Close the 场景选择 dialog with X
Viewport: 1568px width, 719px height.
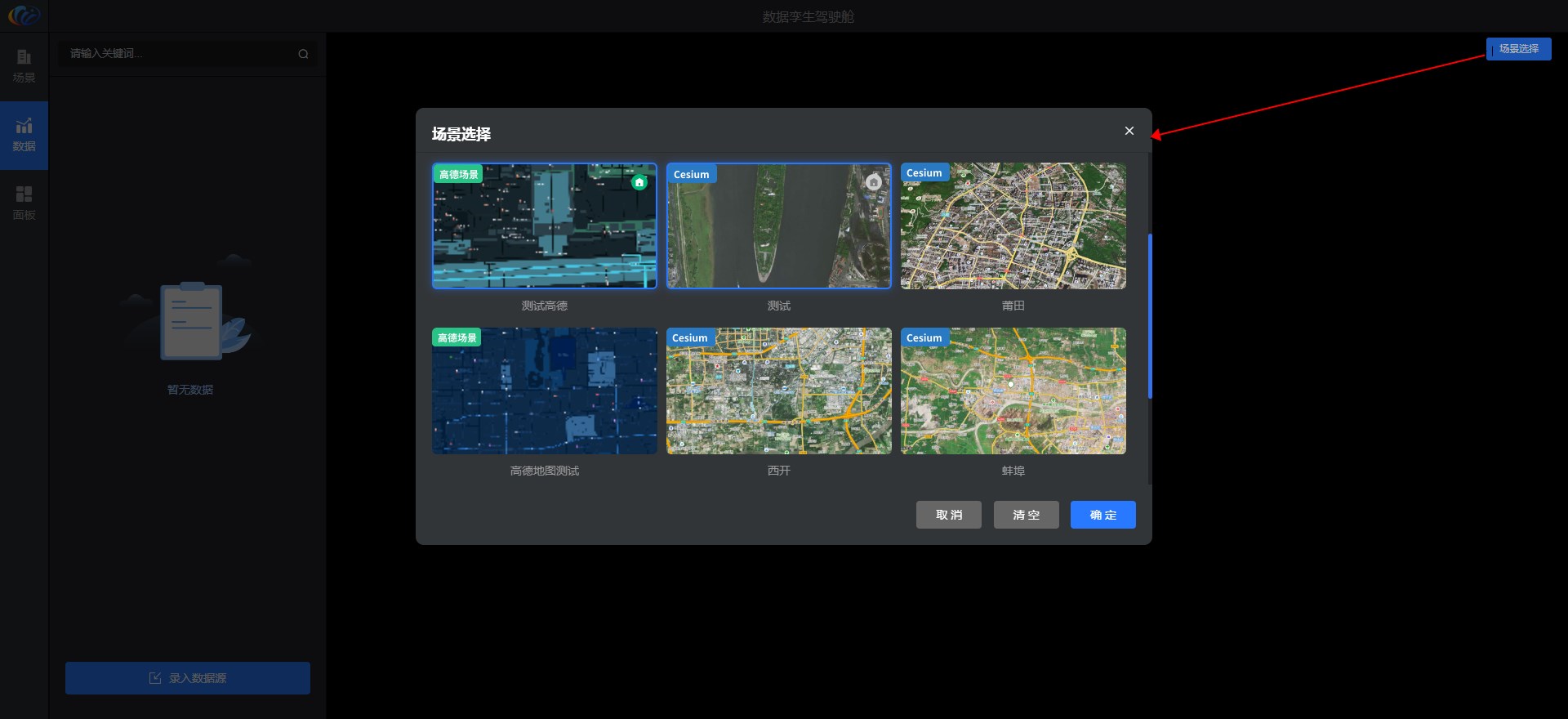(1129, 131)
